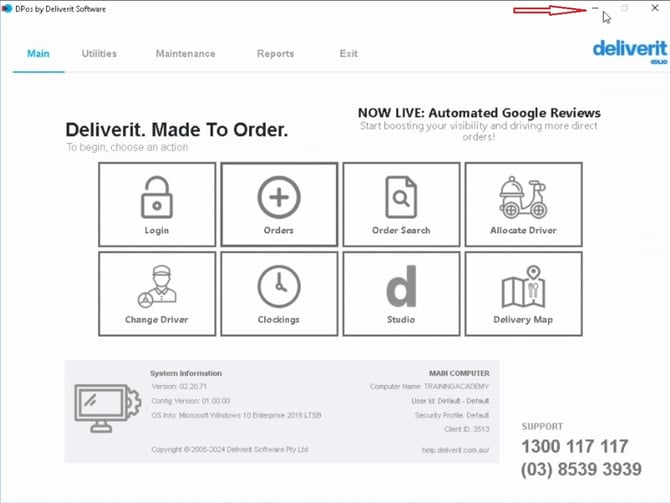Viewport: 670px width, 503px height.
Task: Click the deliverit logo in header
Action: pyautogui.click(x=629, y=51)
